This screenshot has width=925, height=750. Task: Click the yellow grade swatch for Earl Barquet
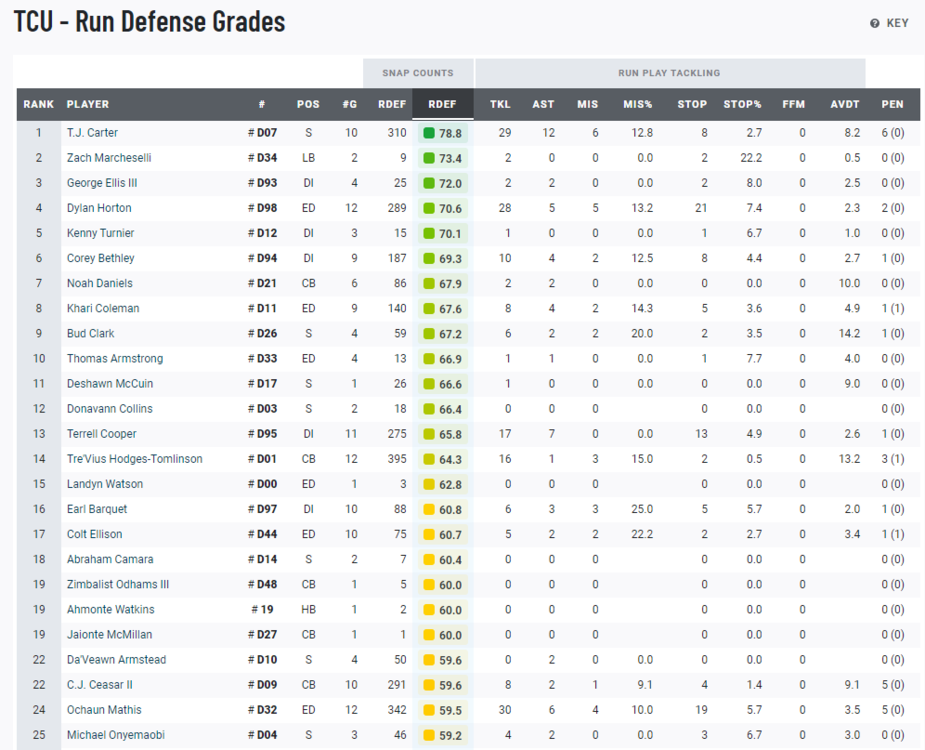[x=429, y=509]
